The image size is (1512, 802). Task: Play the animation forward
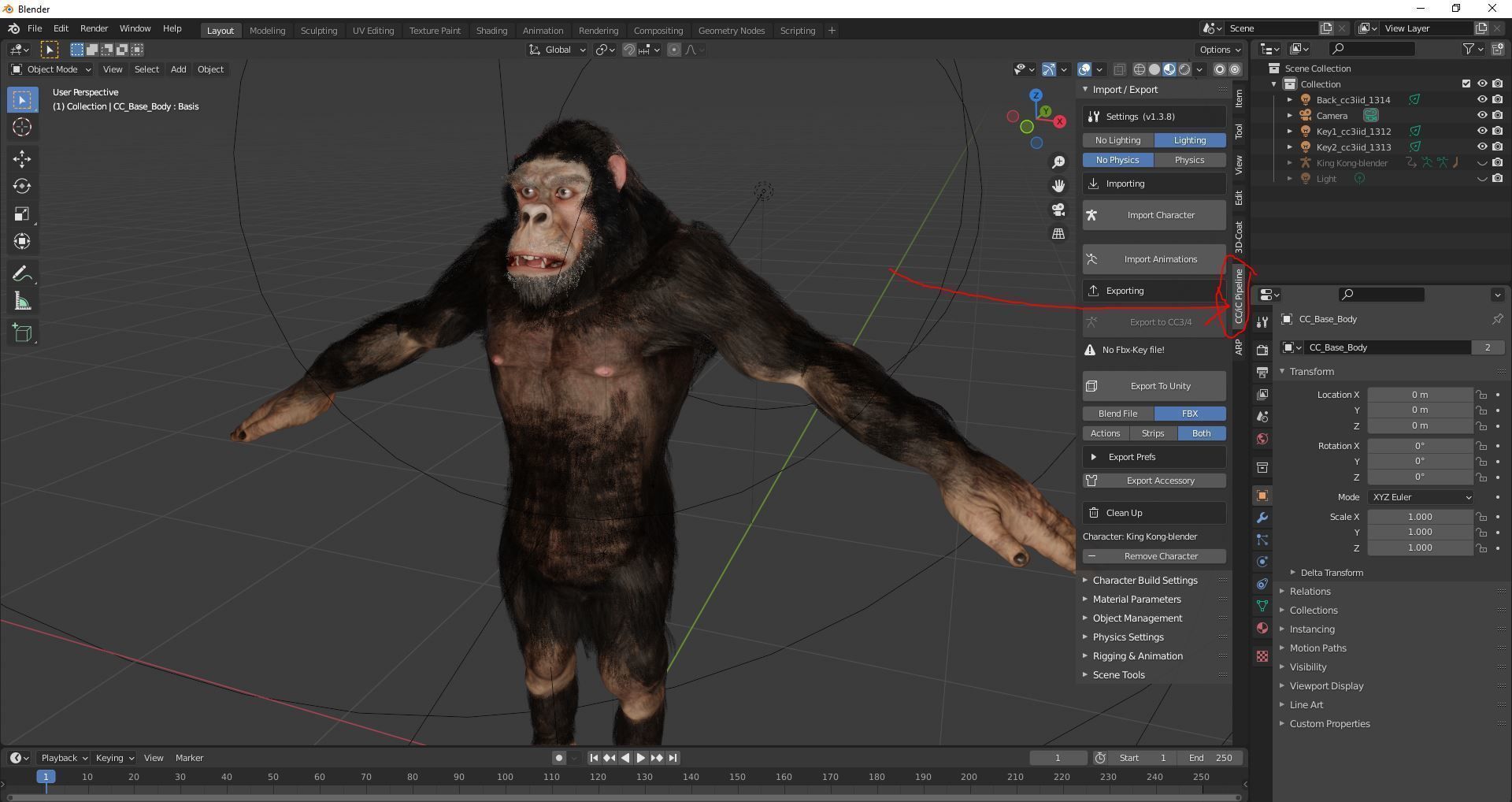coord(641,758)
